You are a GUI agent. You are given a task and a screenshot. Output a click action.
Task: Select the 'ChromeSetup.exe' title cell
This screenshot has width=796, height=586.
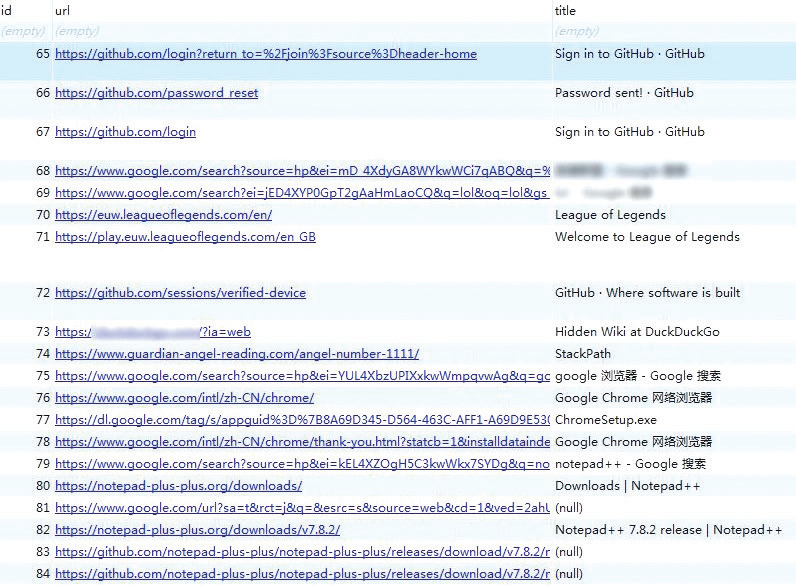[x=606, y=420]
